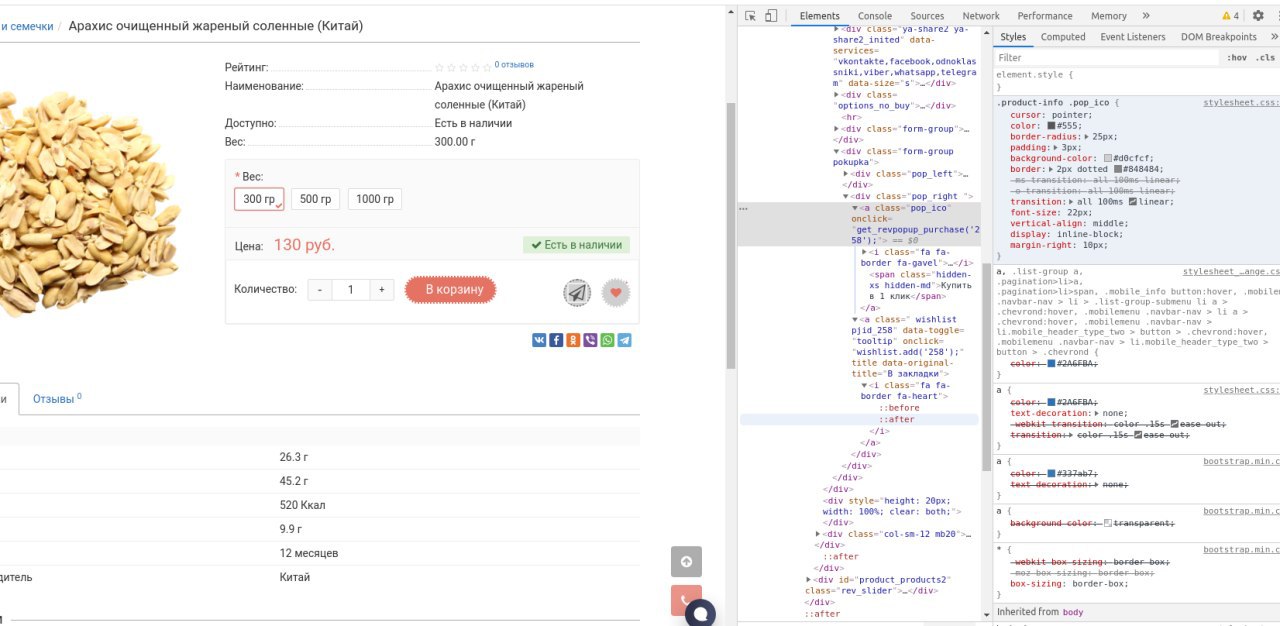Click the В корзину add-to-cart button

[x=451, y=290]
